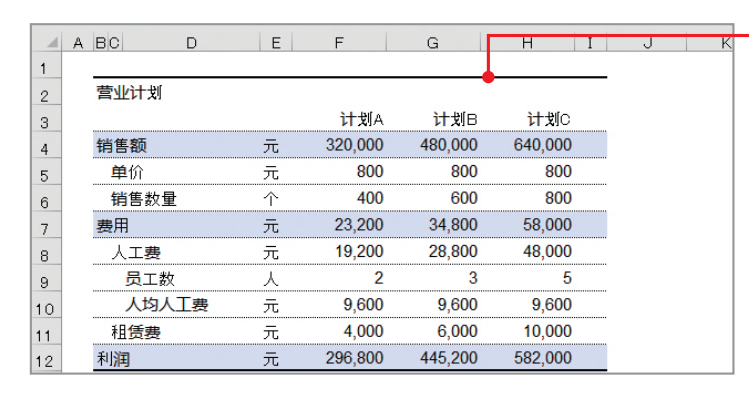Select row 5 header
The image size is (749, 402).
[46, 172]
